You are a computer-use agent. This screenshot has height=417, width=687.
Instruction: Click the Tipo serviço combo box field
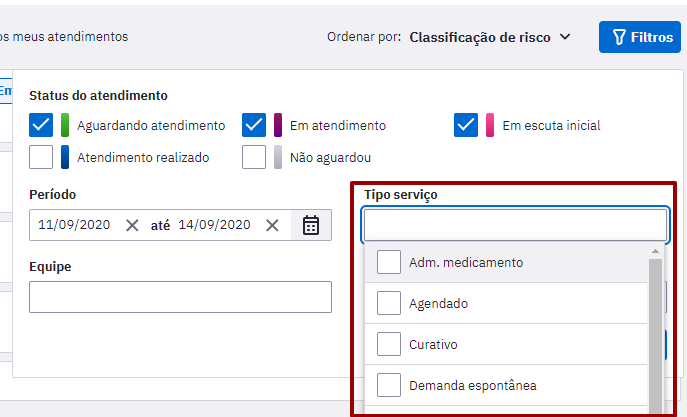(515, 225)
